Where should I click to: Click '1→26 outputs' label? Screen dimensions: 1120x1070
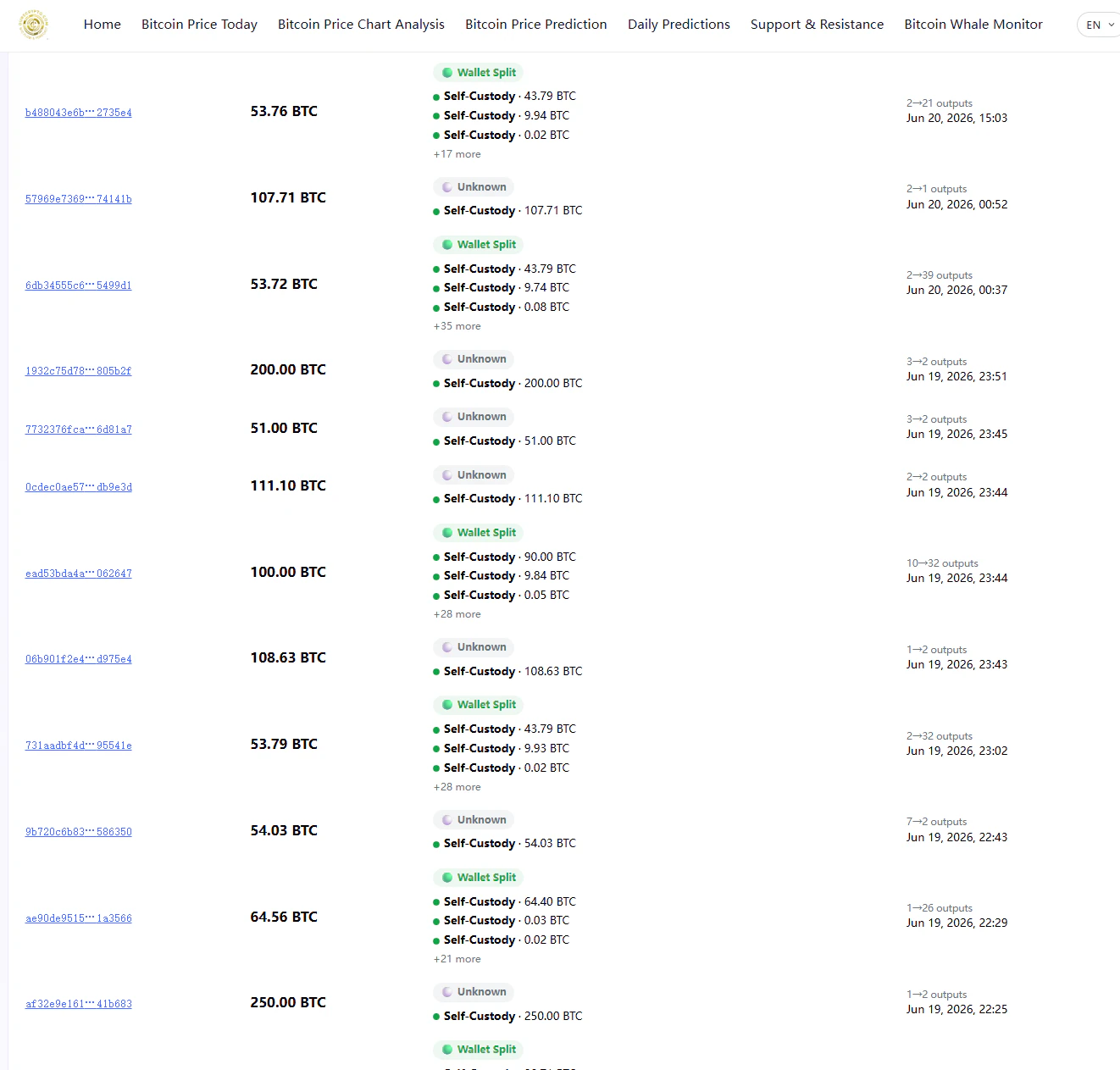coord(940,908)
